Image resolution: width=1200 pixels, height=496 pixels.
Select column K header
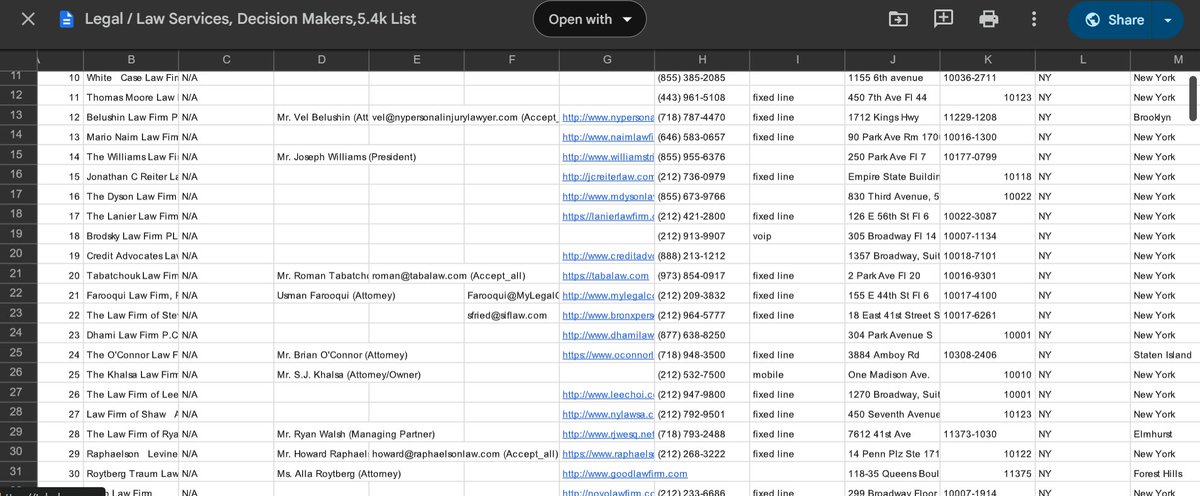[987, 60]
